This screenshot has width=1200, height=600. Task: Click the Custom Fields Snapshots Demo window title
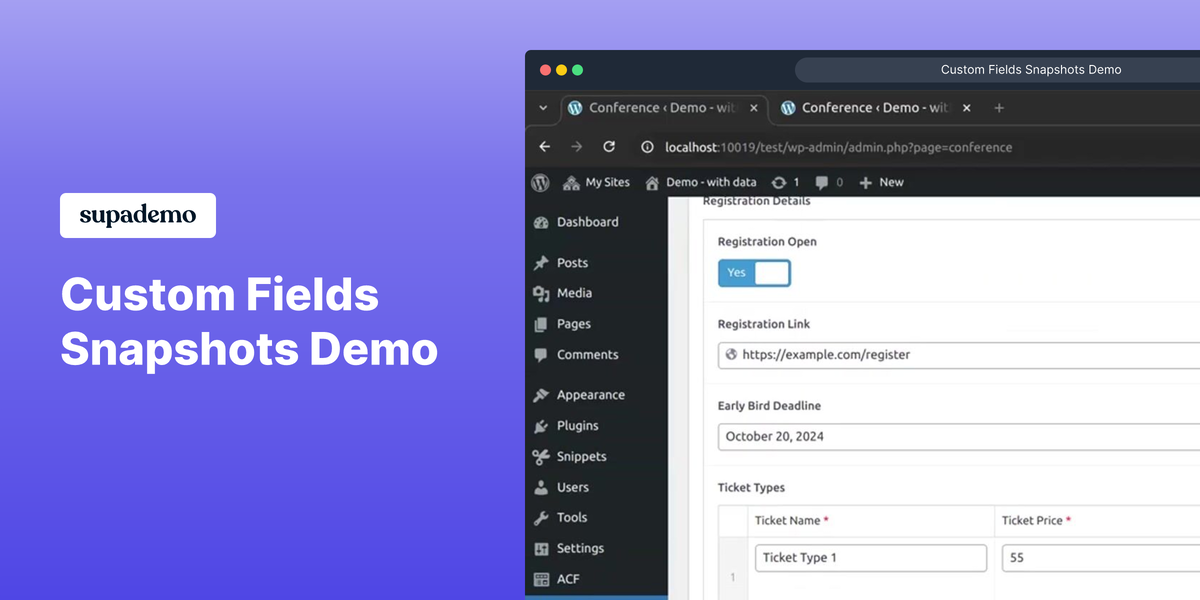(x=1031, y=70)
